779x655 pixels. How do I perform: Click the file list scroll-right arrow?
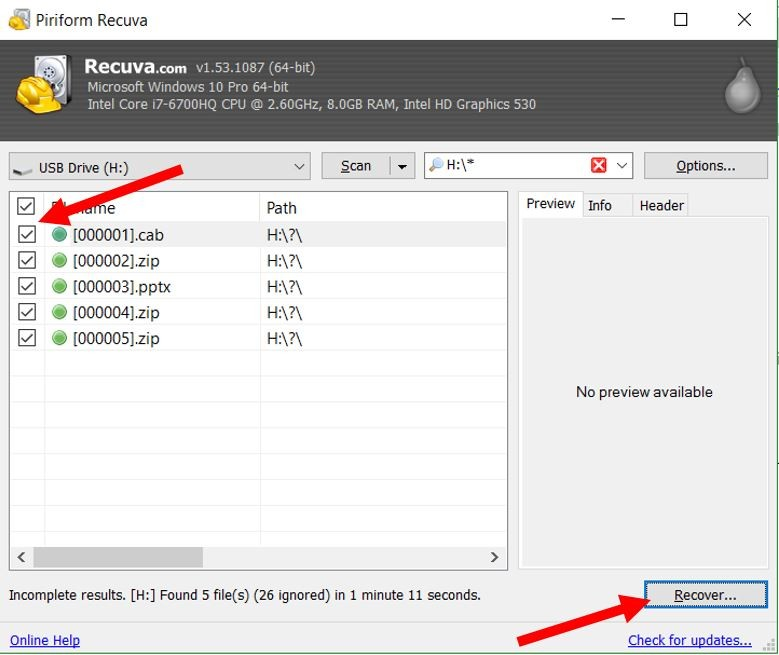(x=494, y=557)
